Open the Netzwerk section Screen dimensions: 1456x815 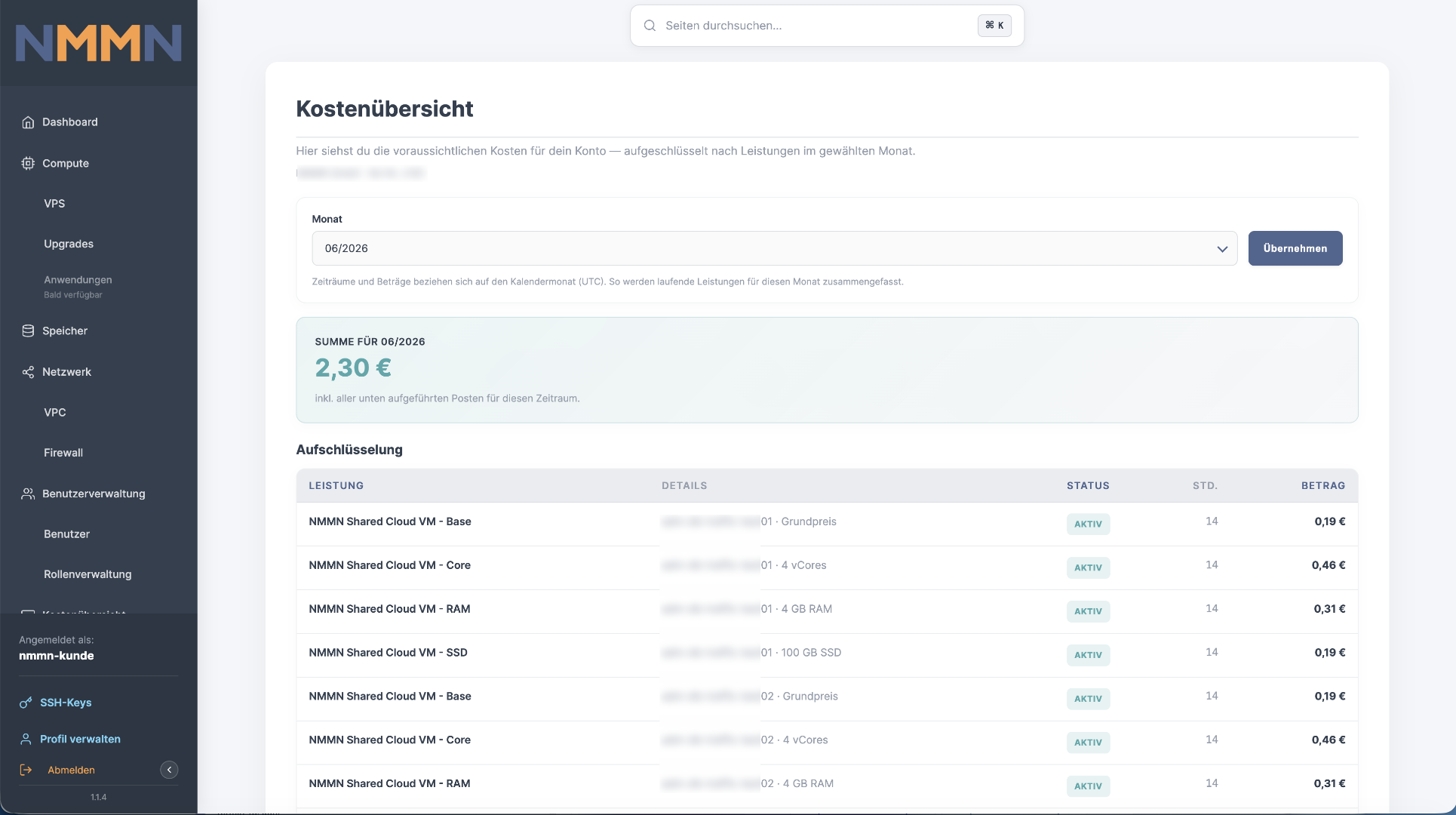pos(66,372)
